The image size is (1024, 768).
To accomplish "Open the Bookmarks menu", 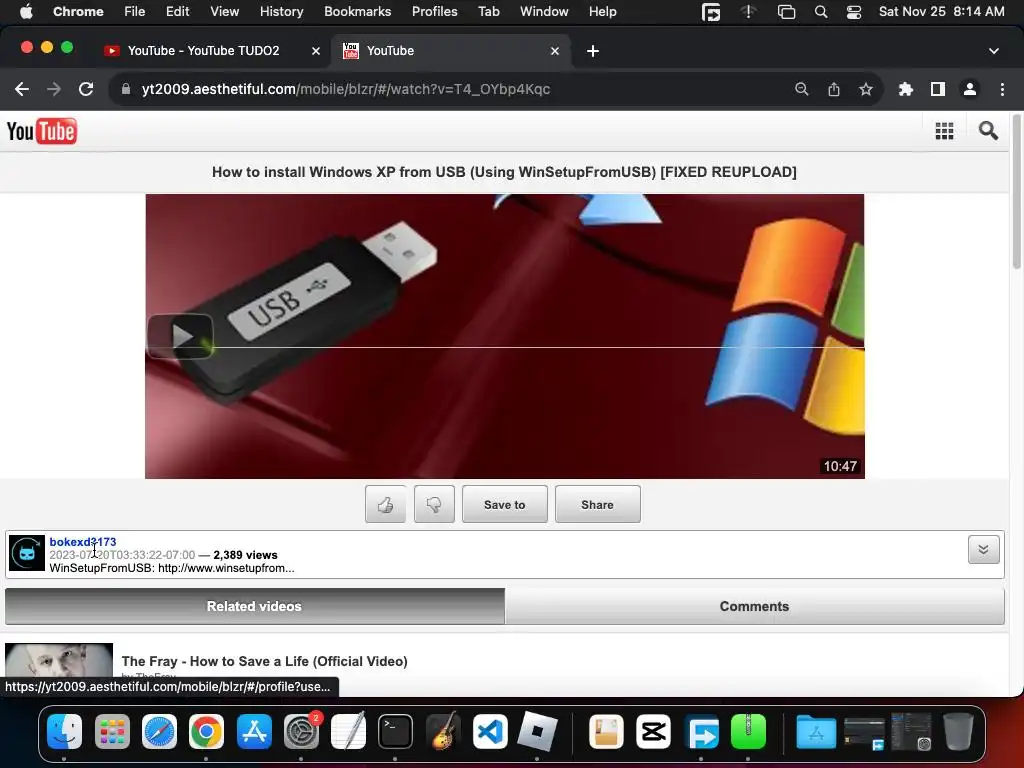I will pyautogui.click(x=357, y=11).
